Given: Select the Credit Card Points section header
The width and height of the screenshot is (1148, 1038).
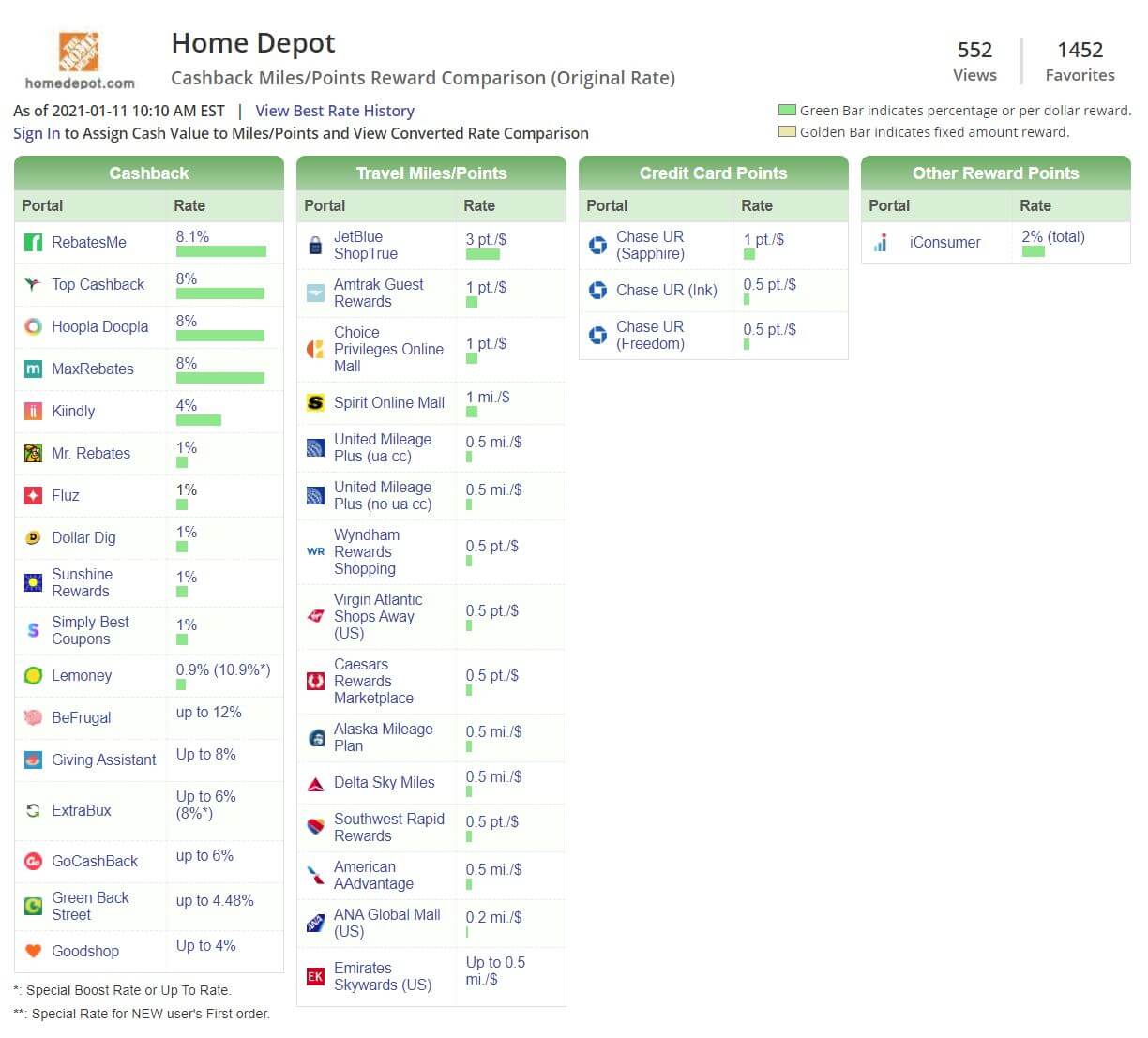Looking at the screenshot, I should tap(714, 173).
